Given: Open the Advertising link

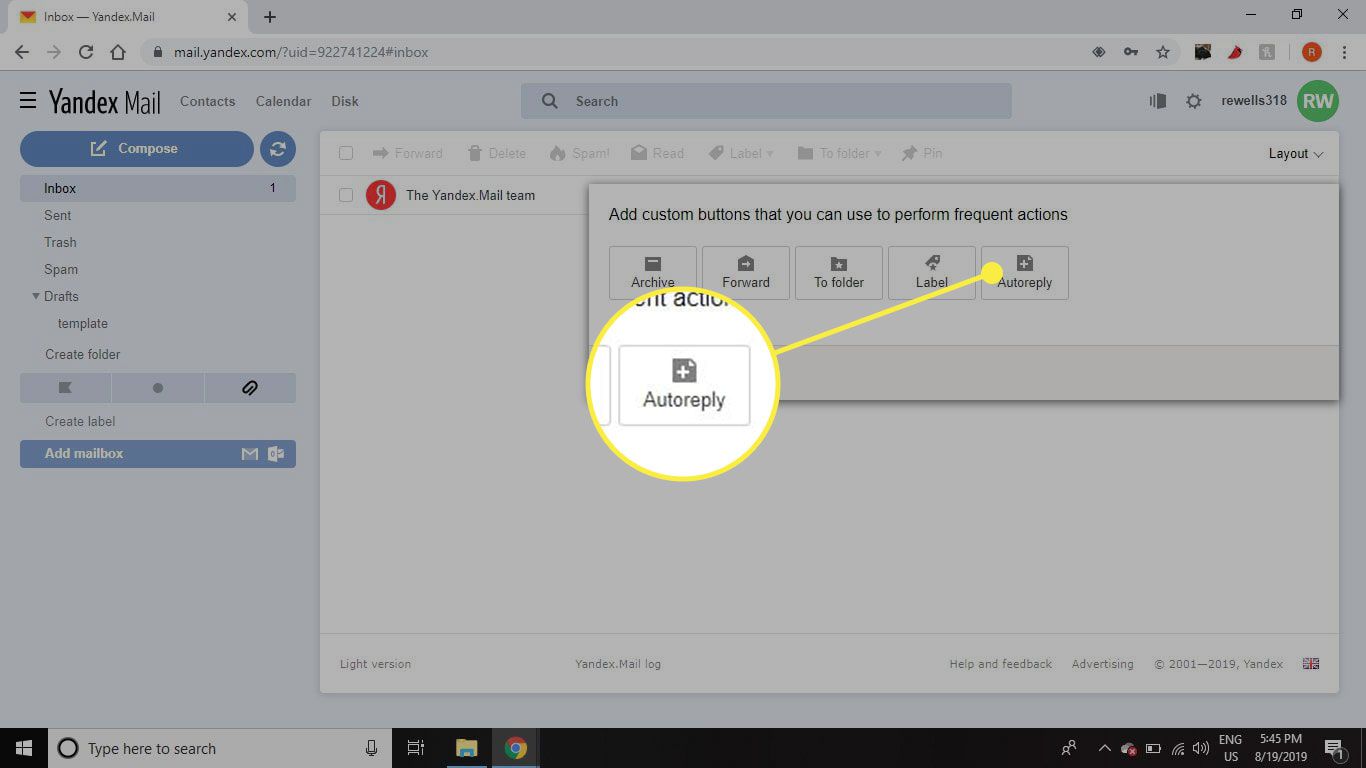Looking at the screenshot, I should (1103, 664).
